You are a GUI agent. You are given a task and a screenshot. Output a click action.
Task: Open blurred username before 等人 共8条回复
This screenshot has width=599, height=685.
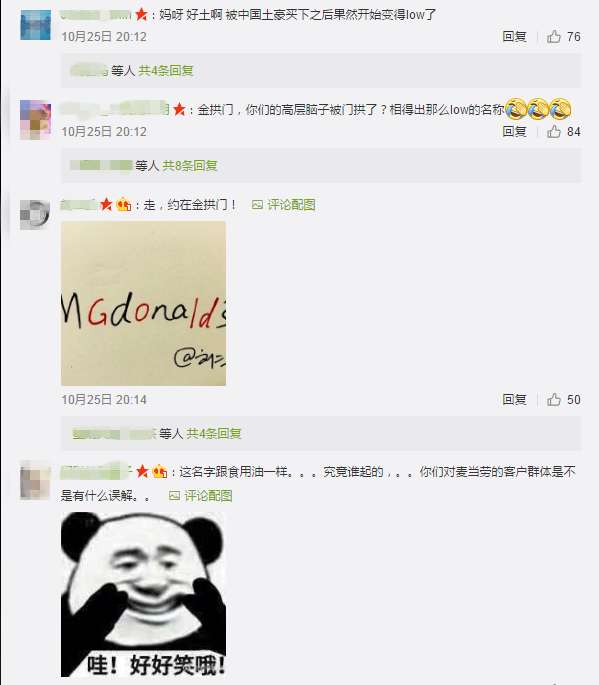pyautogui.click(x=101, y=166)
